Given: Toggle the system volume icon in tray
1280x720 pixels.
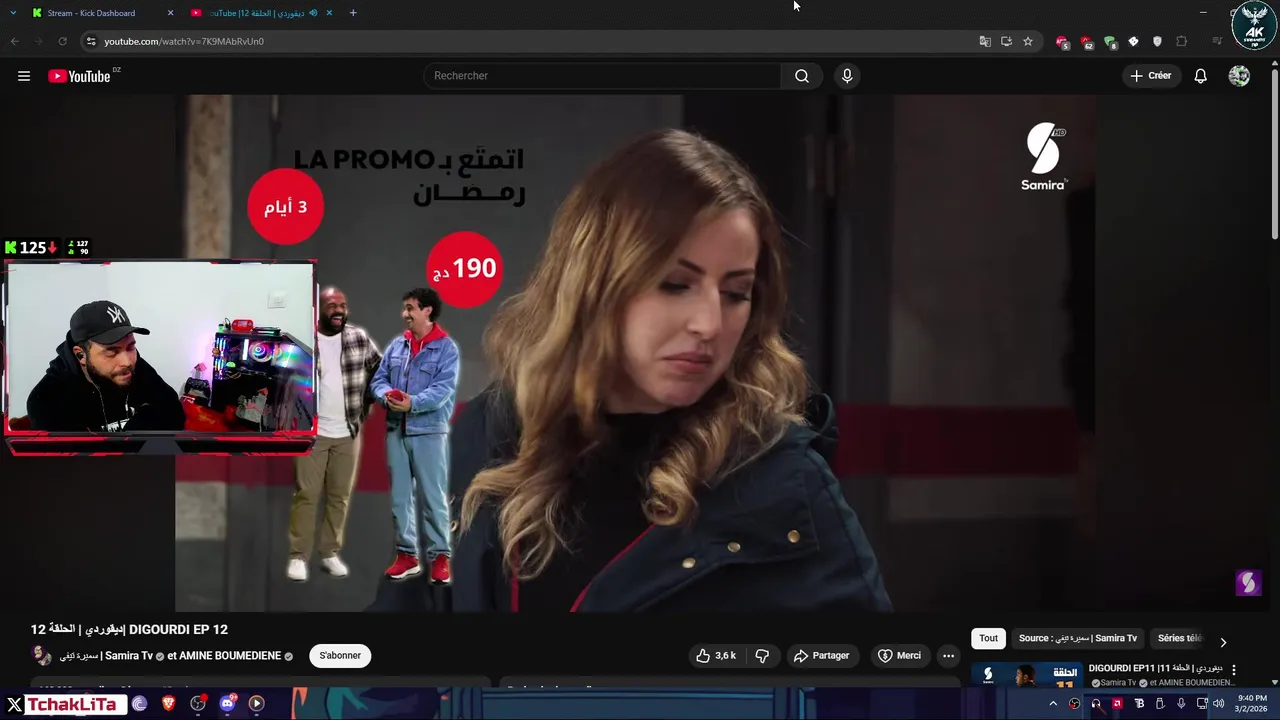Looking at the screenshot, I should coord(1218,704).
